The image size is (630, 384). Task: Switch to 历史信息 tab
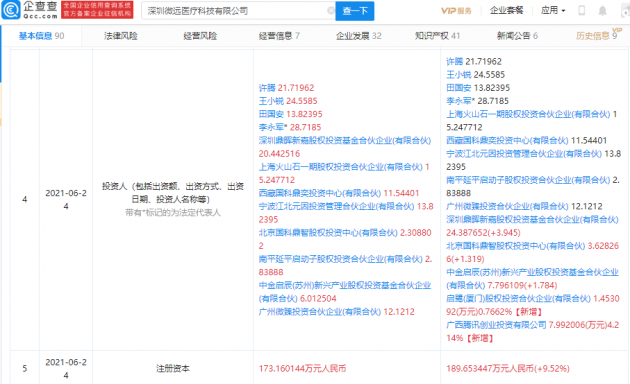click(597, 36)
